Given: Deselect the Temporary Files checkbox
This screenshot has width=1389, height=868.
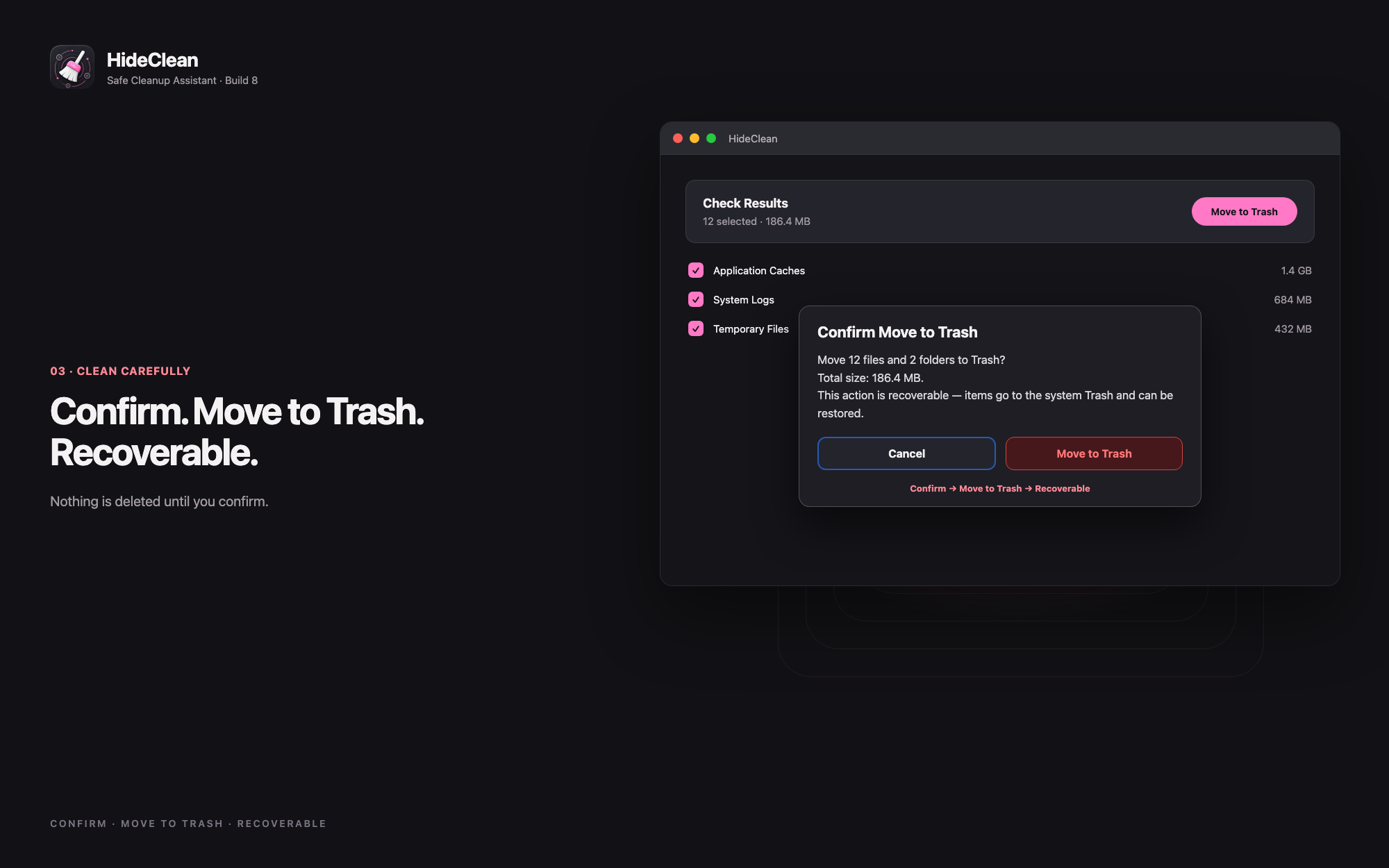Looking at the screenshot, I should 696,328.
